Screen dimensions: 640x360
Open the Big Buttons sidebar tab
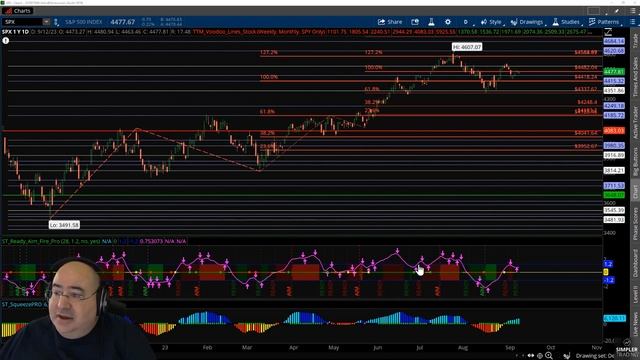(635, 162)
